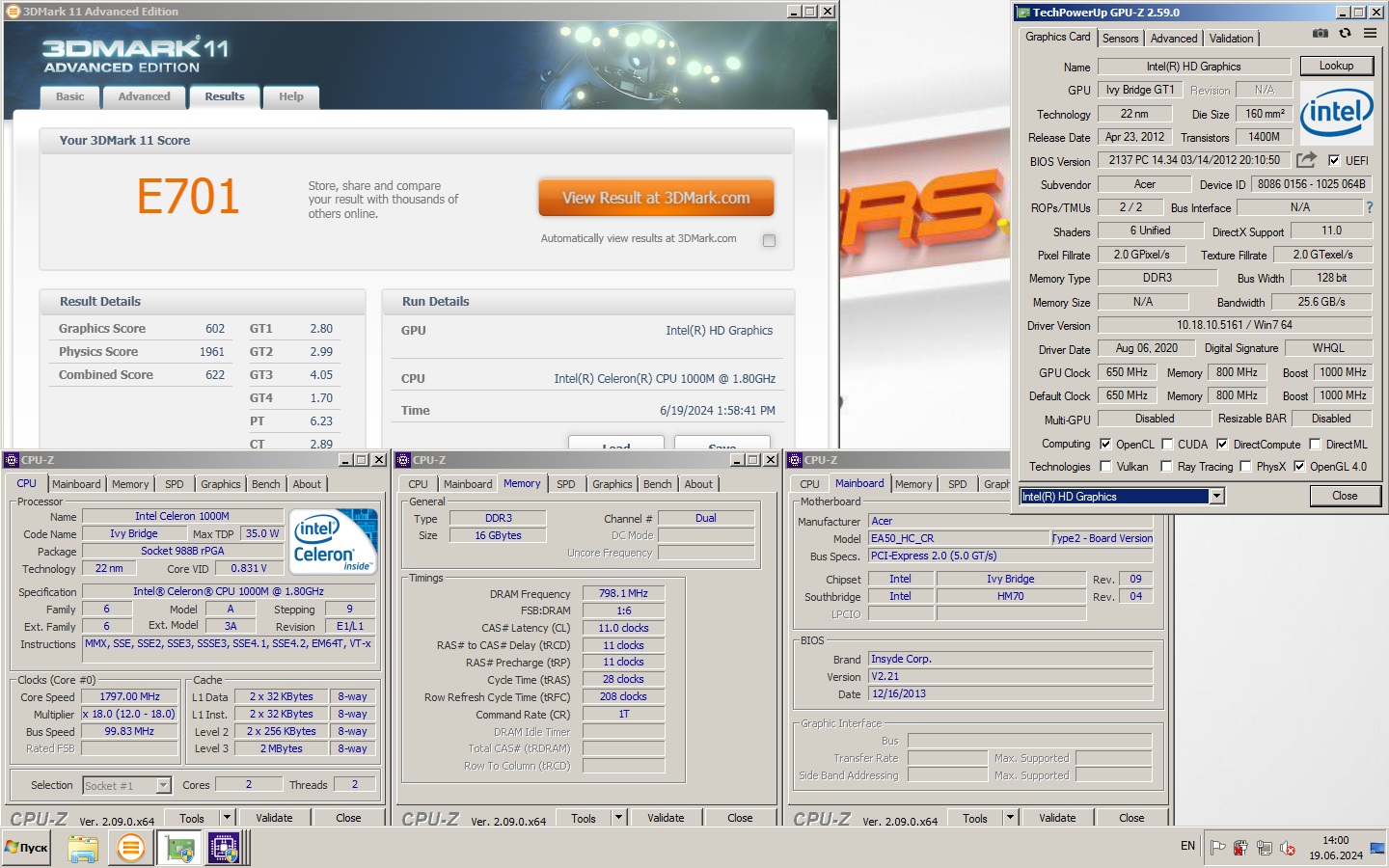The height and width of the screenshot is (868, 1389).
Task: Click the GPU-Z title bar app icon
Action: 1023,13
